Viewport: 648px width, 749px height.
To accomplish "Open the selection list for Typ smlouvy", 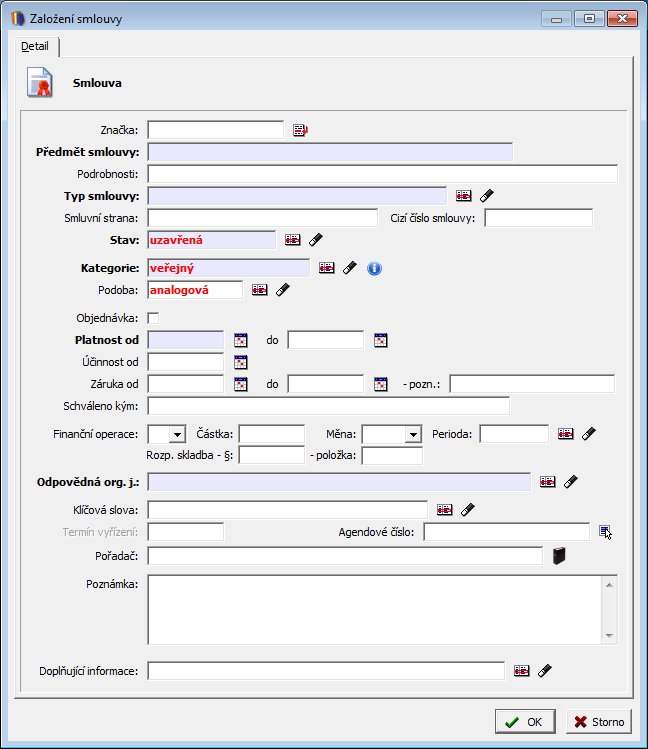I will pos(463,195).
